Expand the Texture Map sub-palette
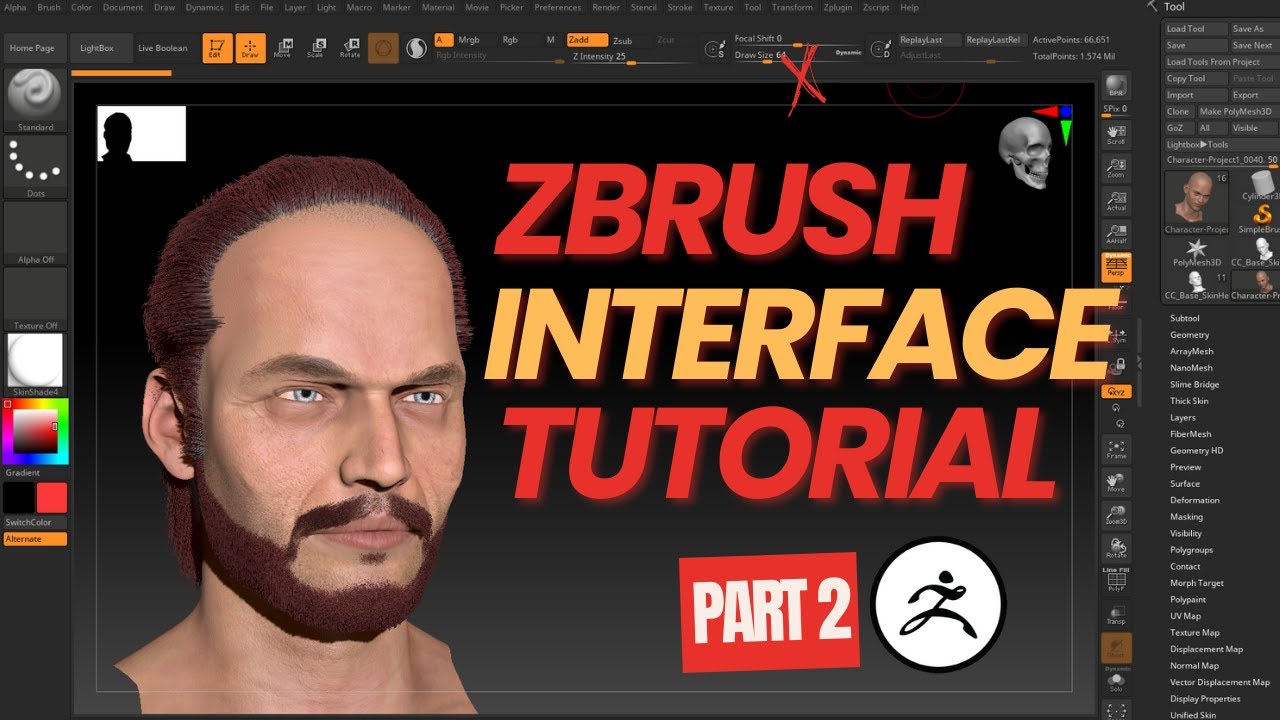Image resolution: width=1280 pixels, height=720 pixels. (1194, 632)
